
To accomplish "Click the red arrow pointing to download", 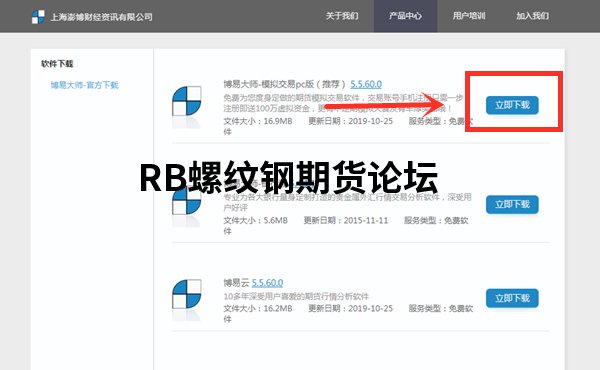I will pyautogui.click(x=386, y=105).
